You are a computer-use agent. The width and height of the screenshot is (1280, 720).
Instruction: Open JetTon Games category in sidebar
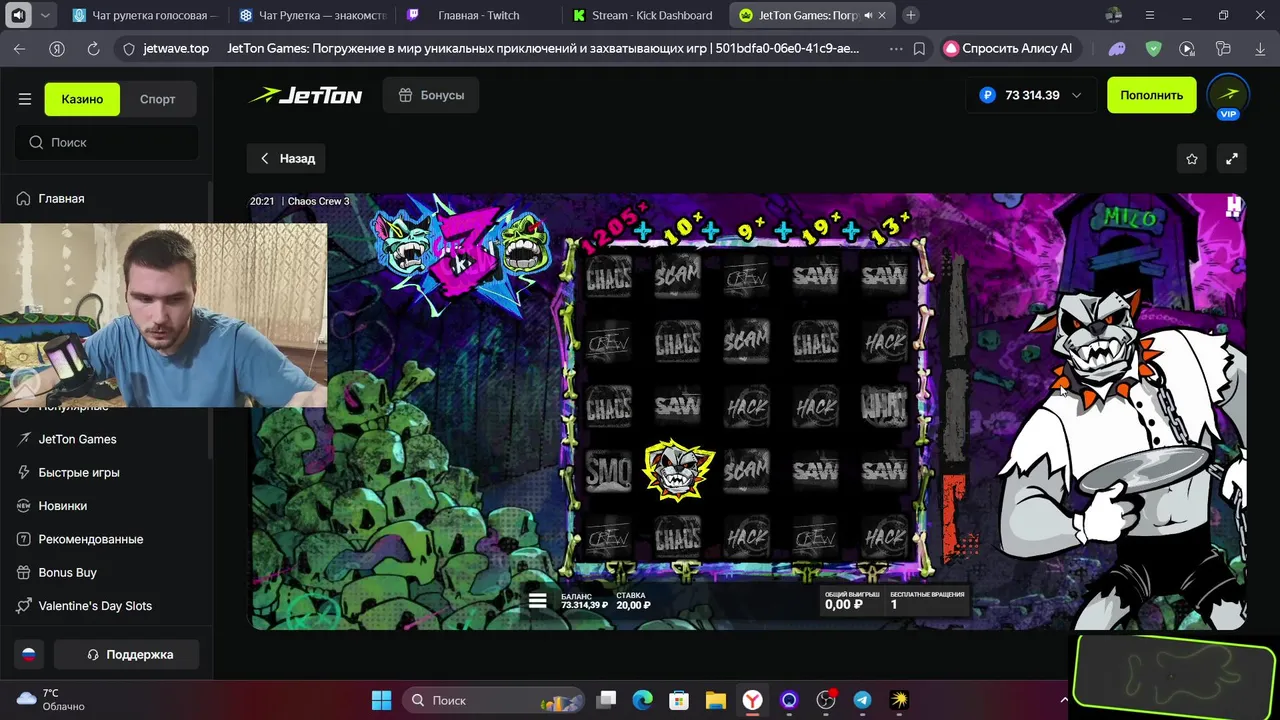click(77, 439)
